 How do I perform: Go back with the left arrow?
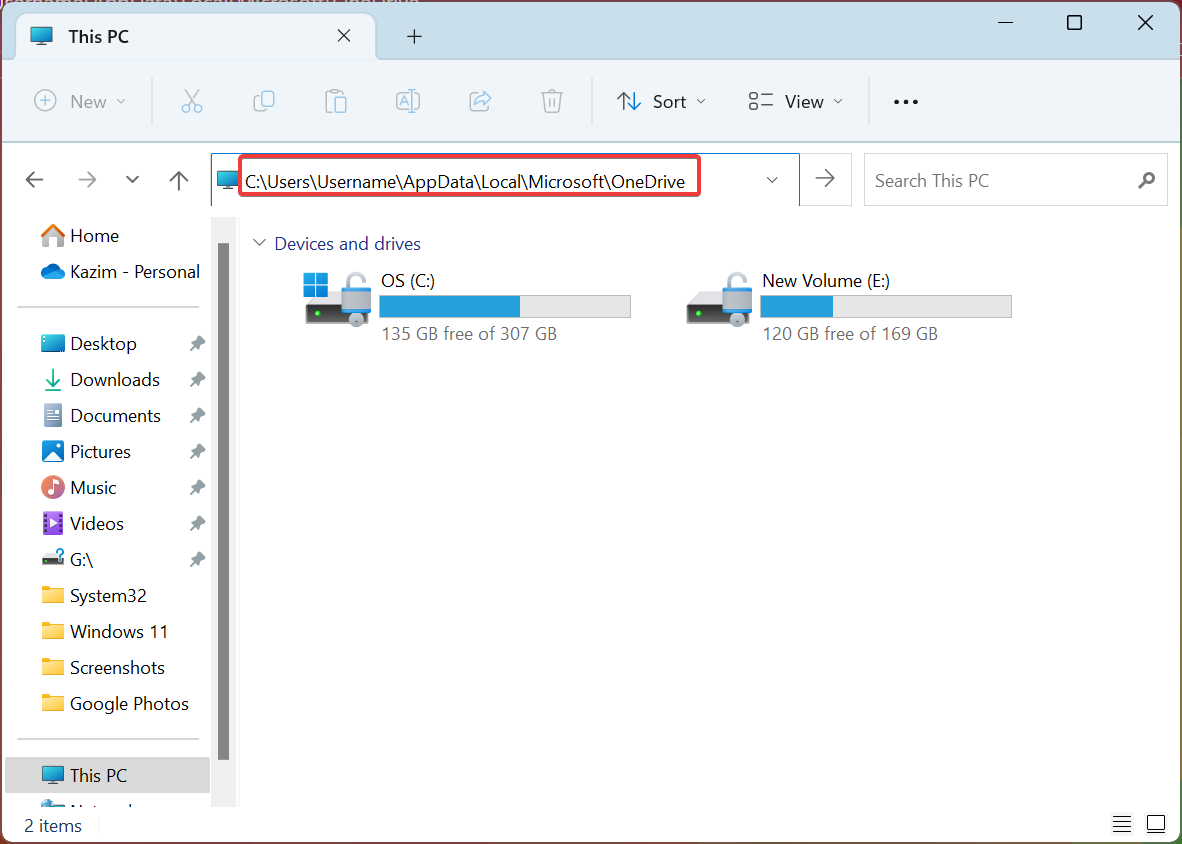(35, 179)
